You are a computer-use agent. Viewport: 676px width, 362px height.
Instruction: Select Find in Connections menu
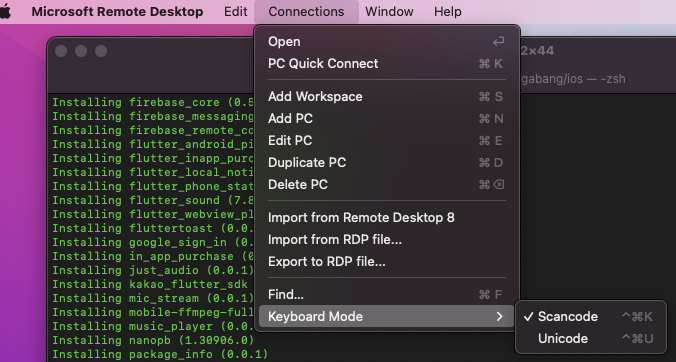387,295
